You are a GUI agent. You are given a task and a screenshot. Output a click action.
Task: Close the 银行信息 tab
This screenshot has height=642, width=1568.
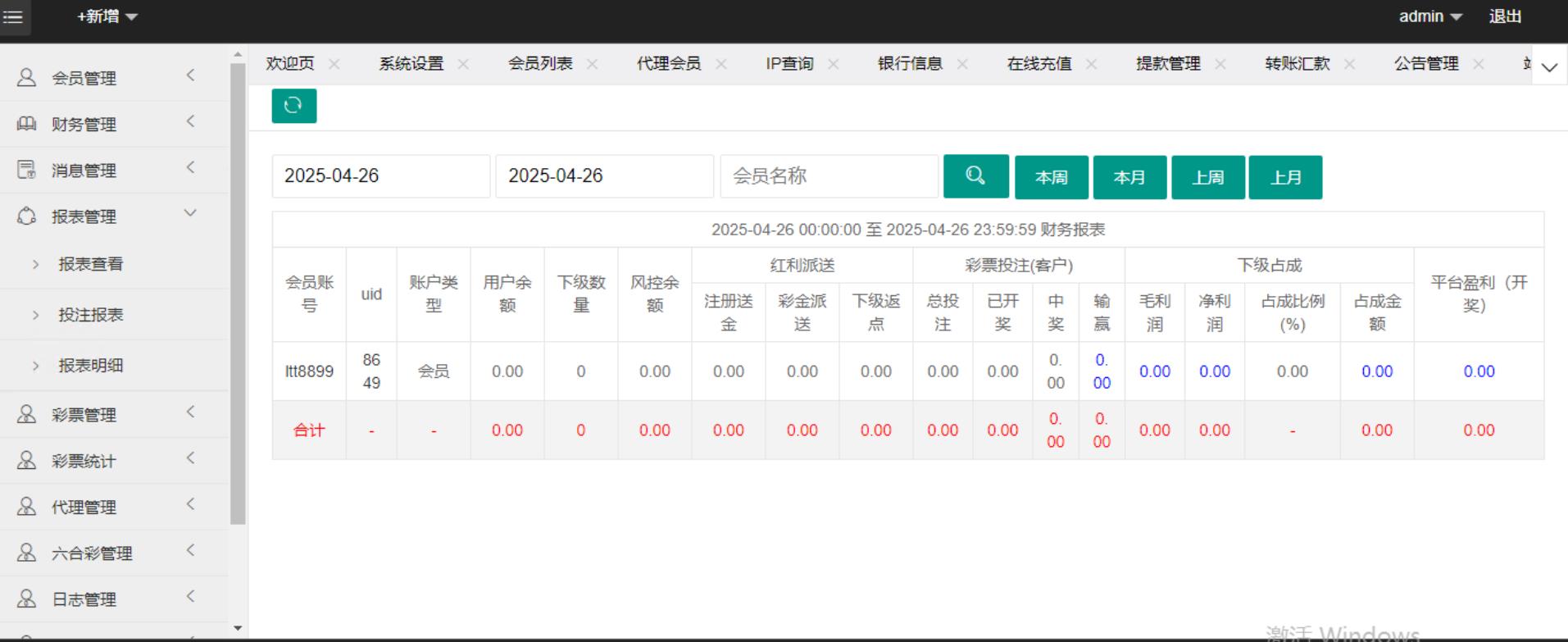tap(962, 64)
